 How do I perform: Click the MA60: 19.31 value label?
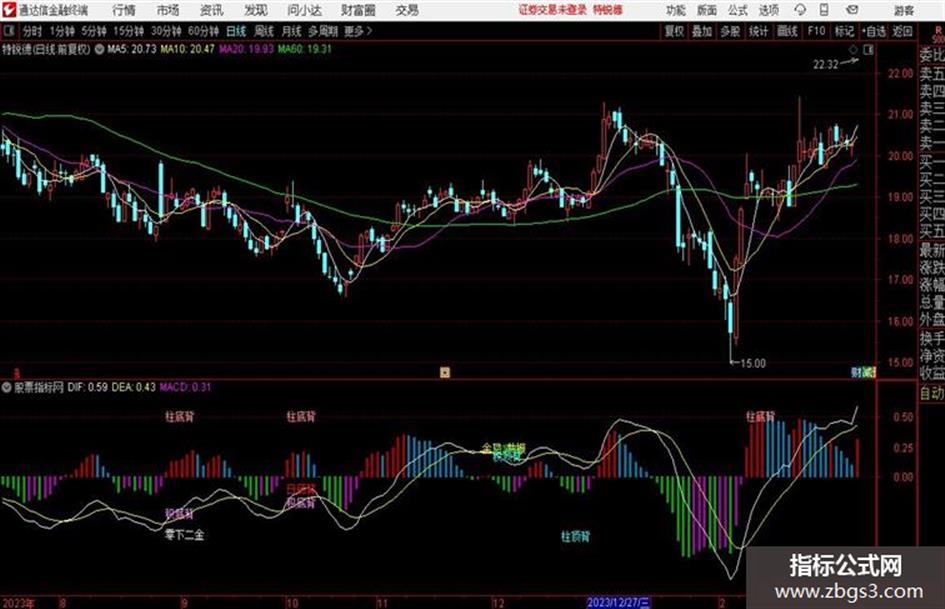(x=304, y=49)
